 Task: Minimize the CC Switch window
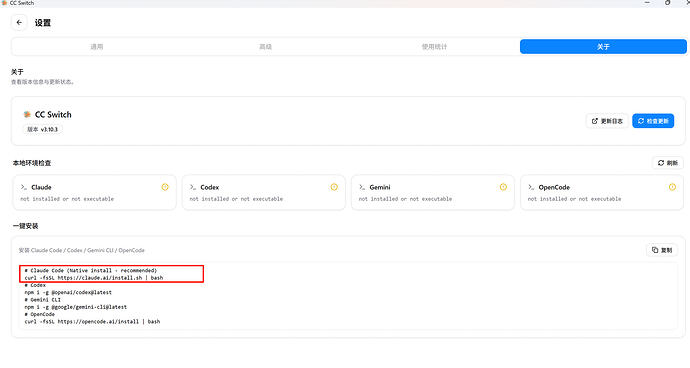[x=647, y=3]
